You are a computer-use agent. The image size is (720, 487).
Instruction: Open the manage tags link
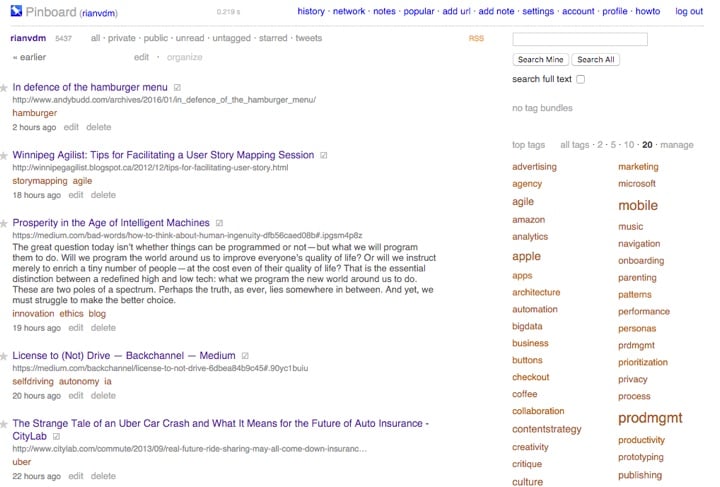677,145
